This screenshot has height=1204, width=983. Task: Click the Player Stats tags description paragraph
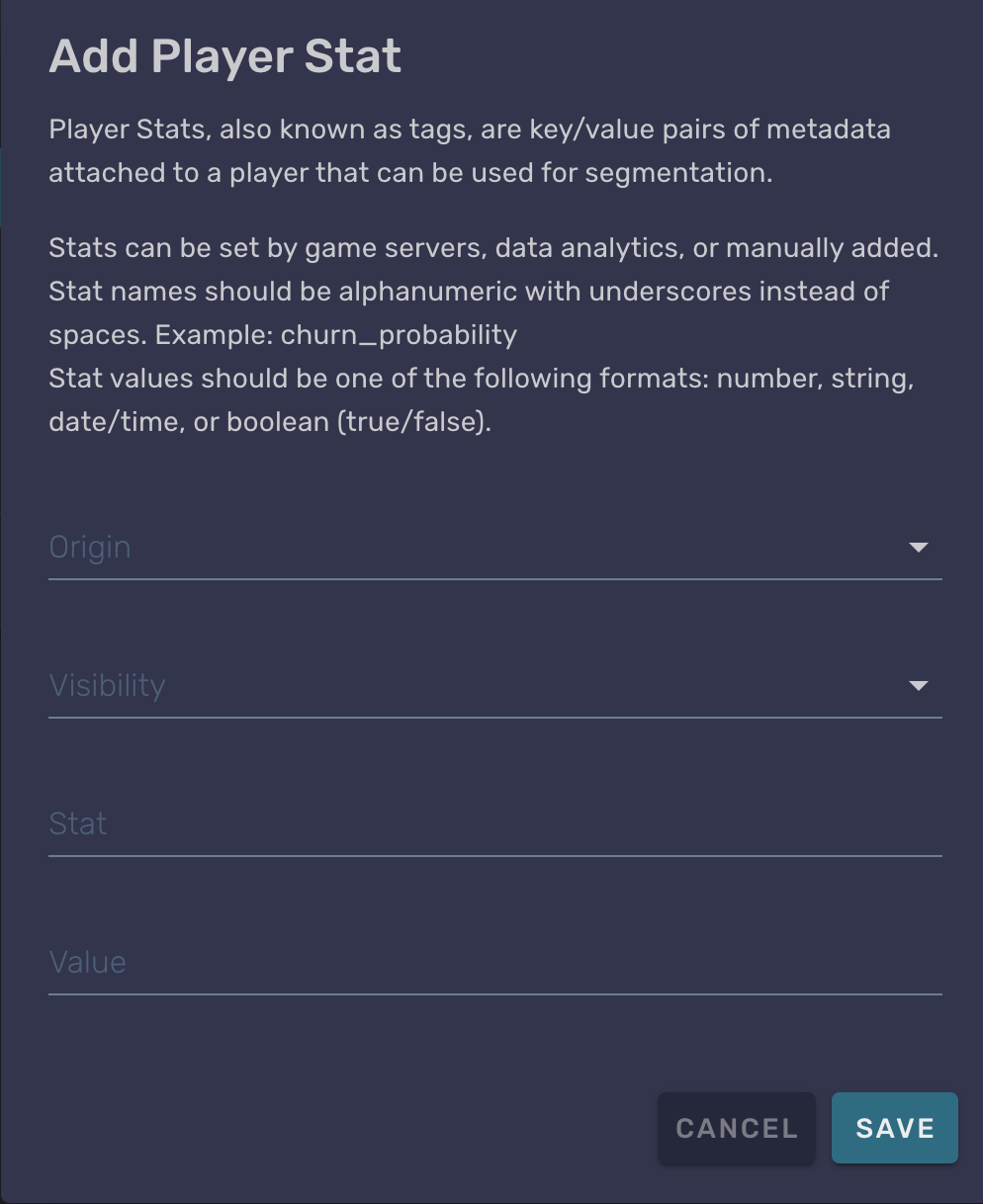(469, 151)
